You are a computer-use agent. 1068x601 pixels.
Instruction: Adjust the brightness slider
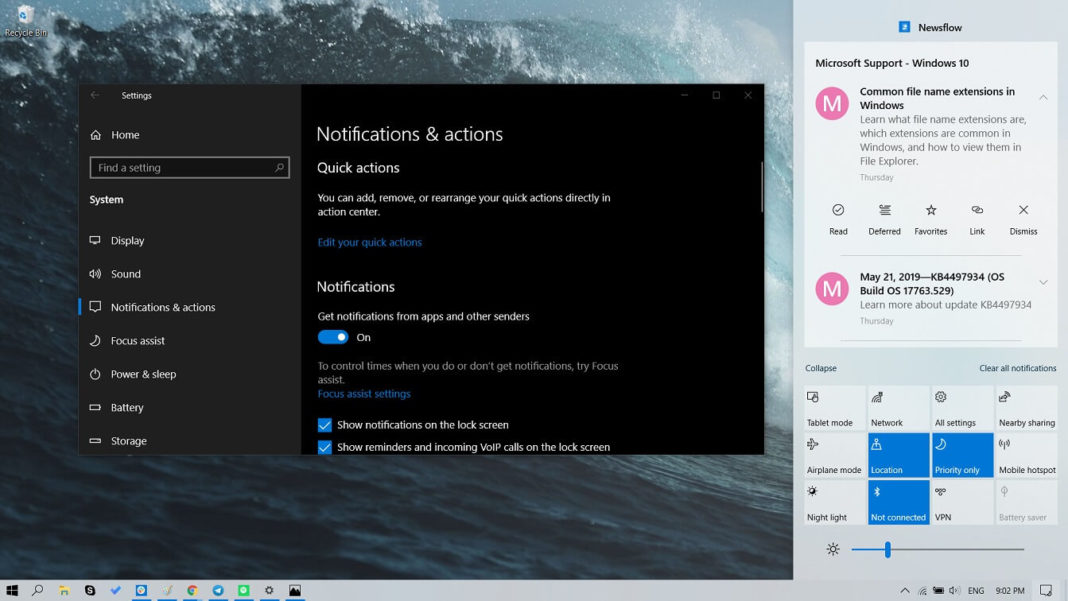[887, 548]
